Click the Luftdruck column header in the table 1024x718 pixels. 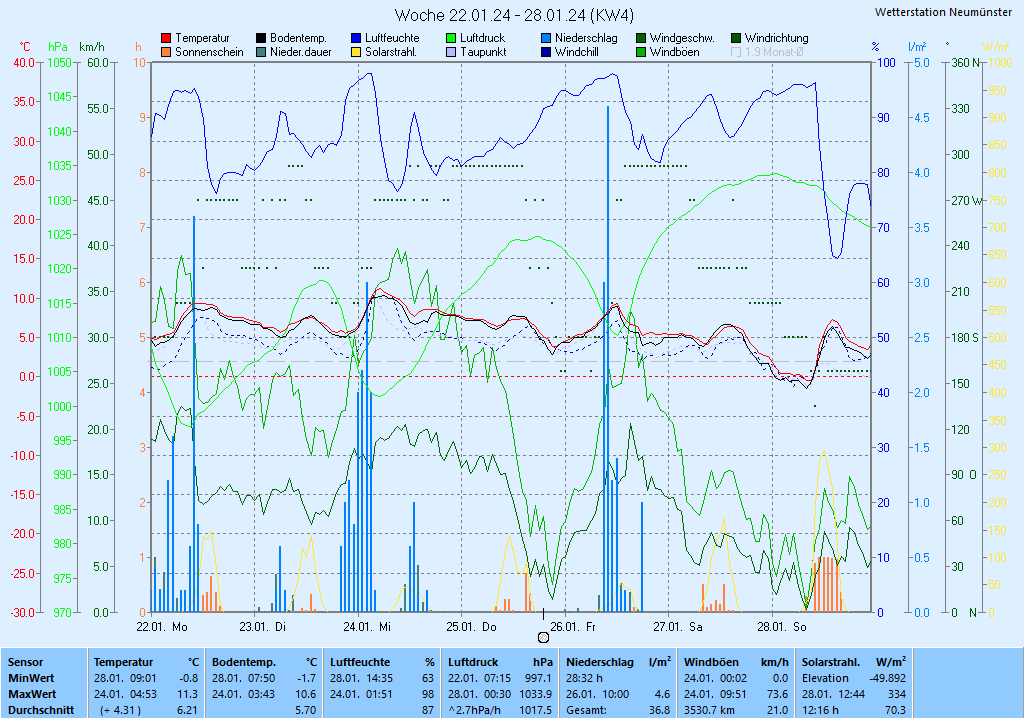[473, 662]
